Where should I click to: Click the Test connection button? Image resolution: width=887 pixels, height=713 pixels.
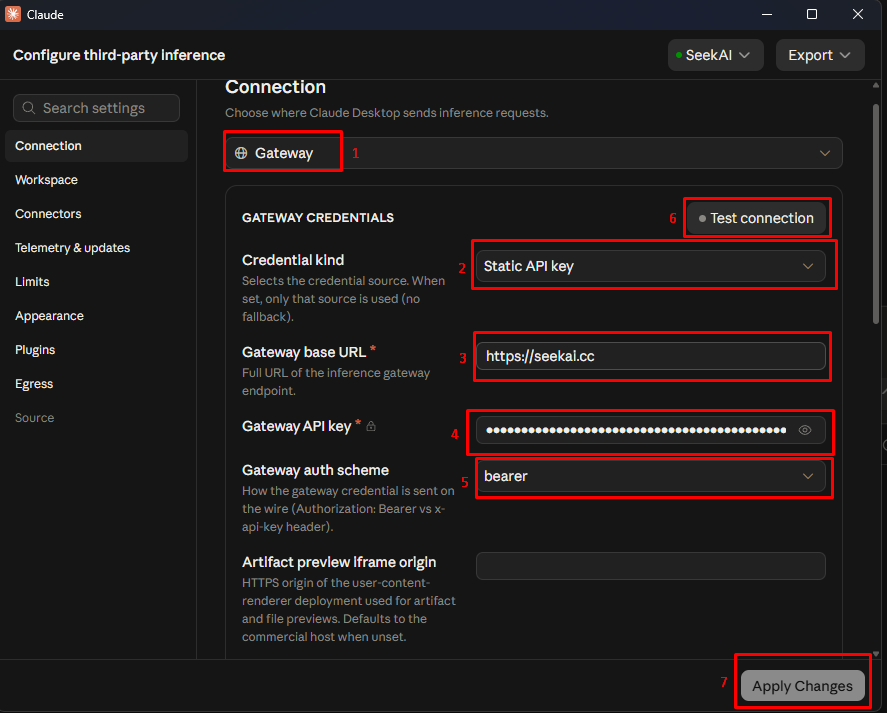click(x=756, y=218)
